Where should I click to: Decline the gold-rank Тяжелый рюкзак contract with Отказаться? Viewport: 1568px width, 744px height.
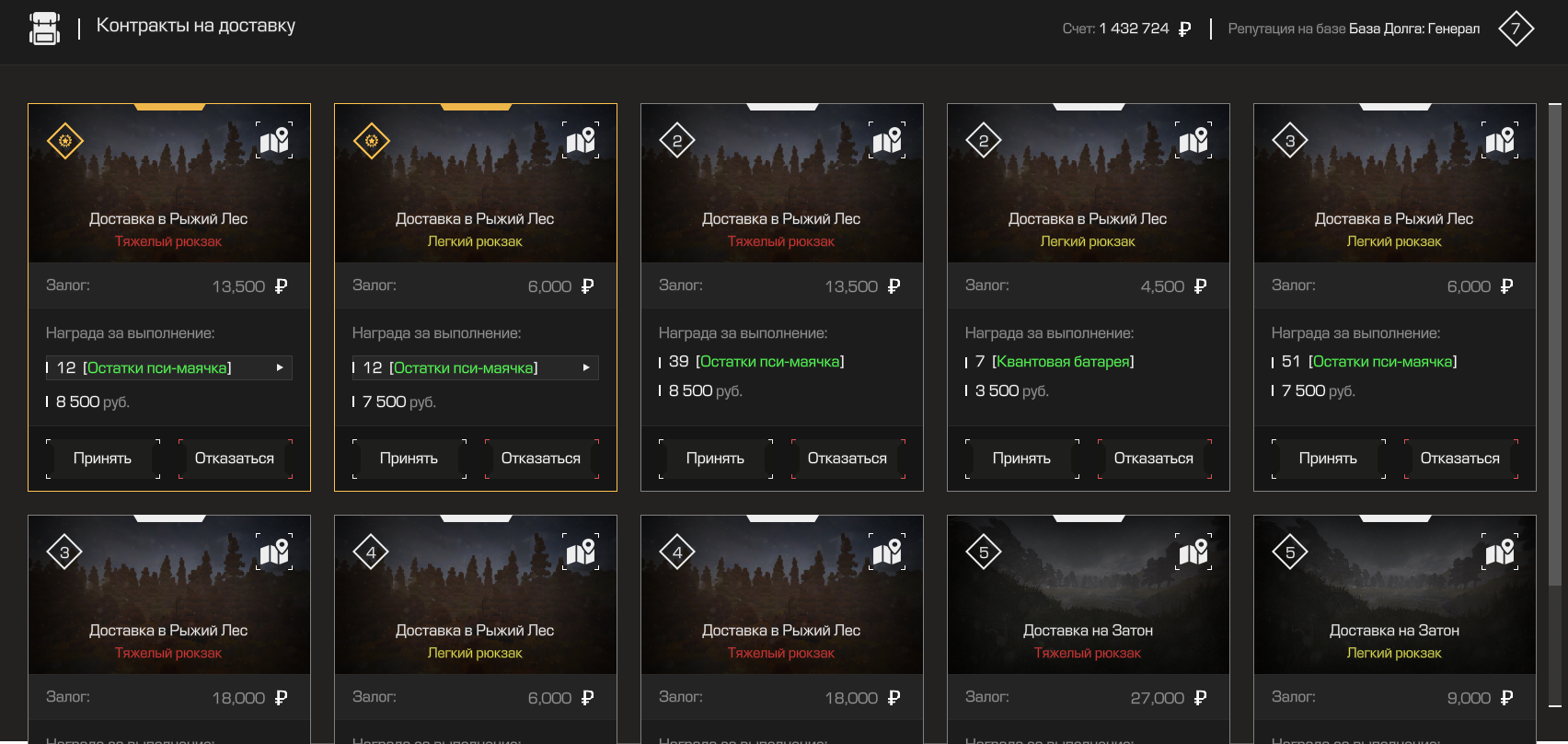point(235,459)
